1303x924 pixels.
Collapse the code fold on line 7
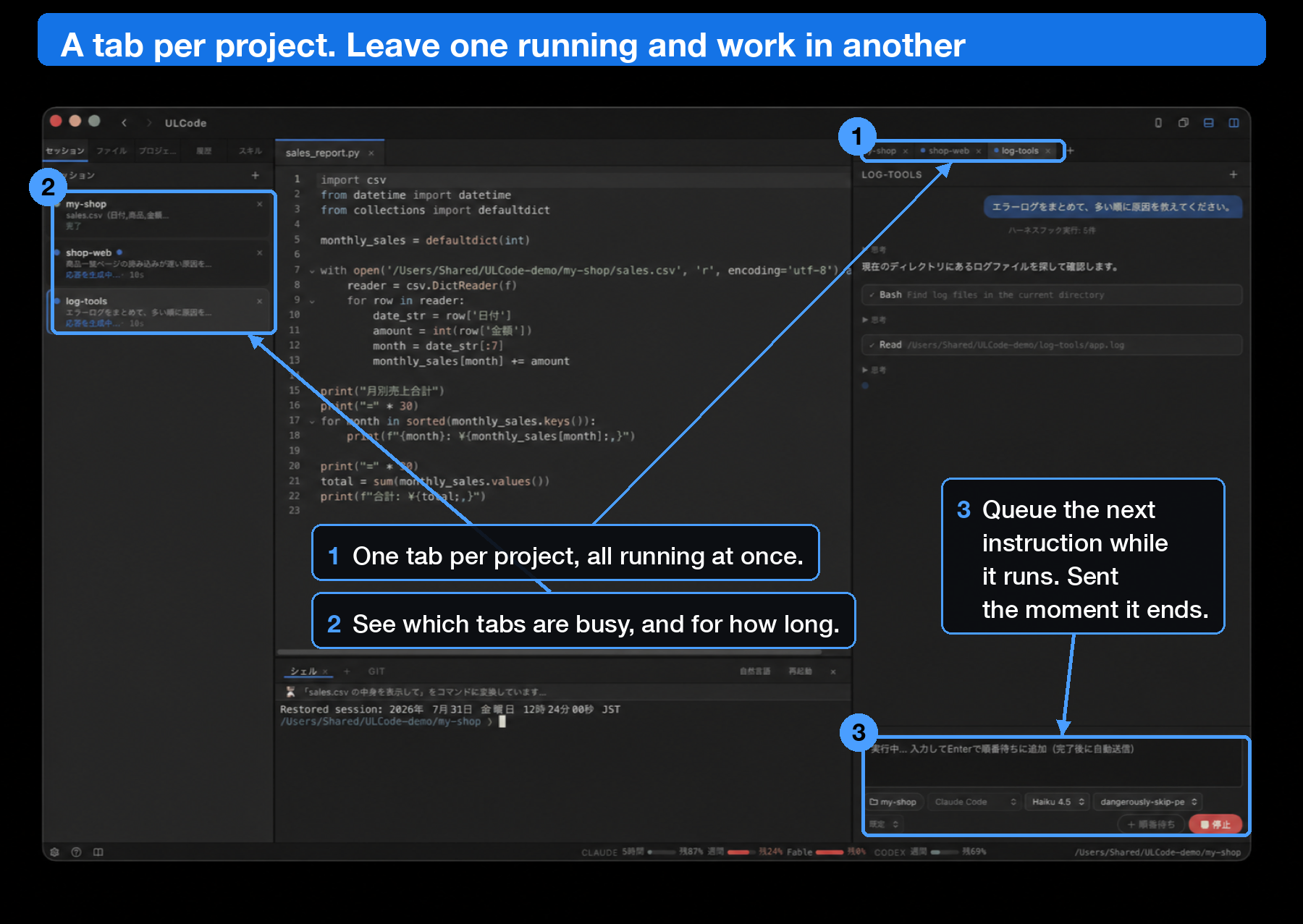tap(312, 271)
